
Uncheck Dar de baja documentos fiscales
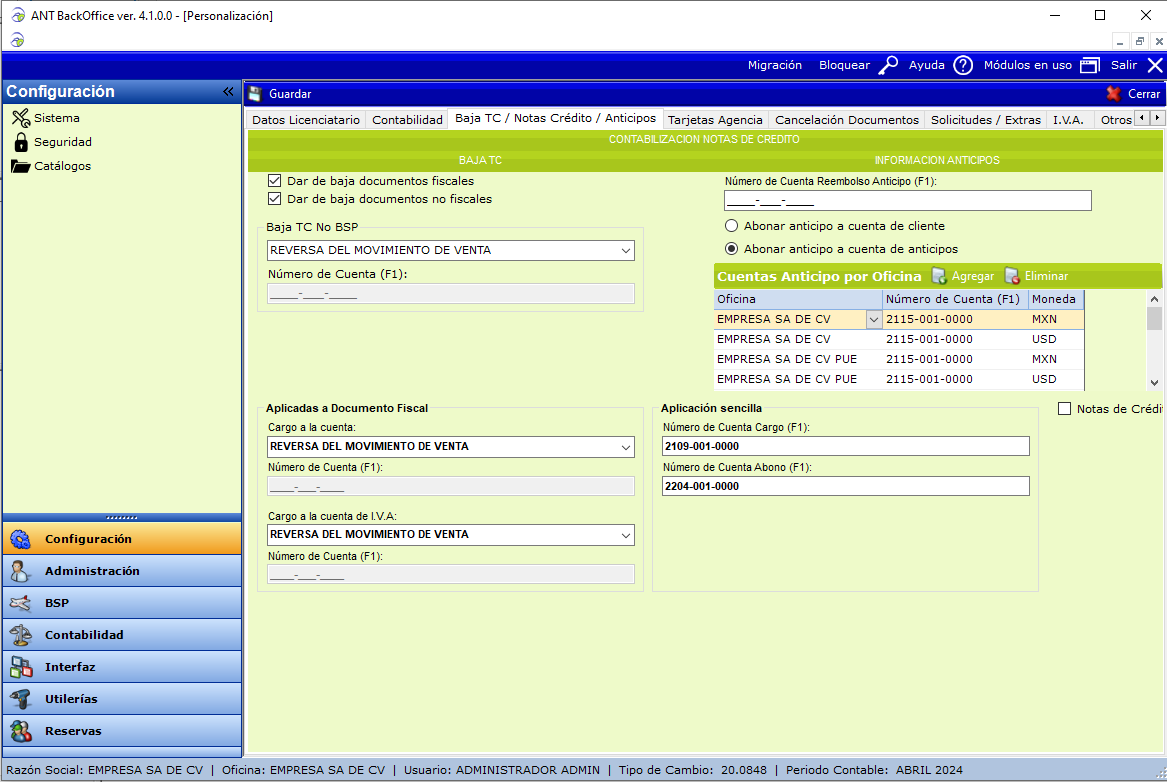pos(274,181)
